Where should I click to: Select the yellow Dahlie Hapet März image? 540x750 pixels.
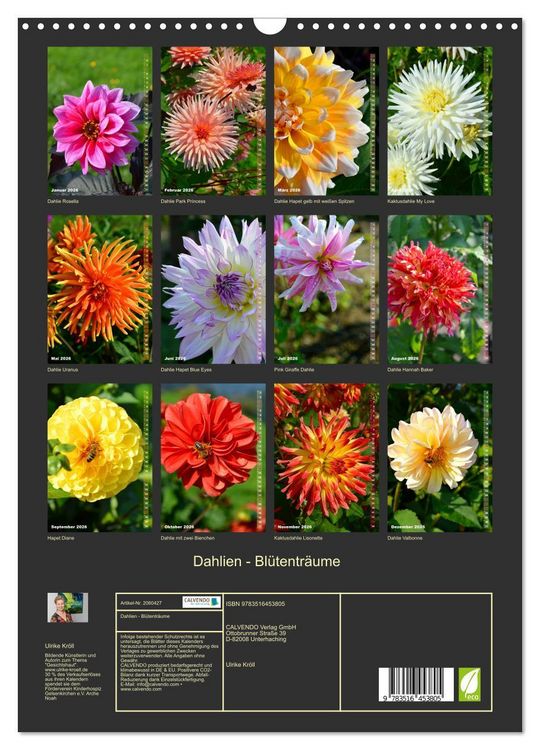tap(326, 121)
